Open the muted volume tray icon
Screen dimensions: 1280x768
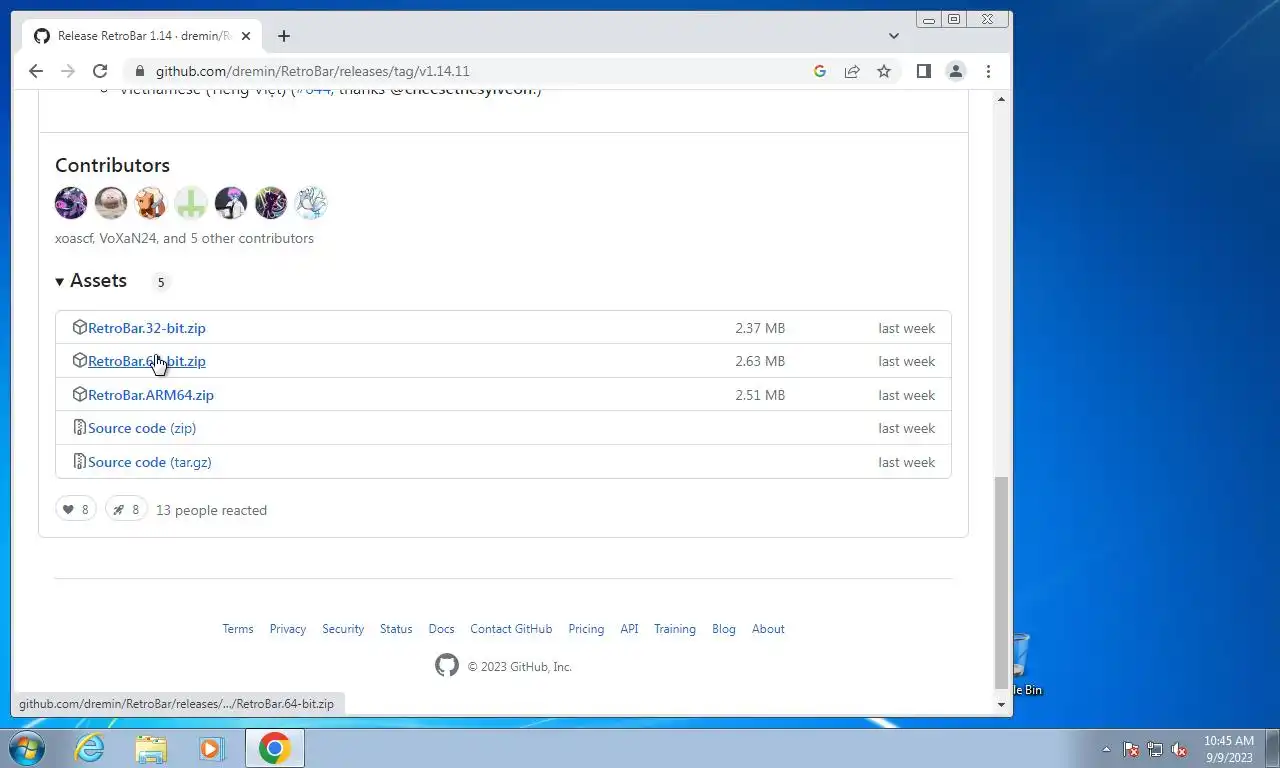pyautogui.click(x=1179, y=749)
